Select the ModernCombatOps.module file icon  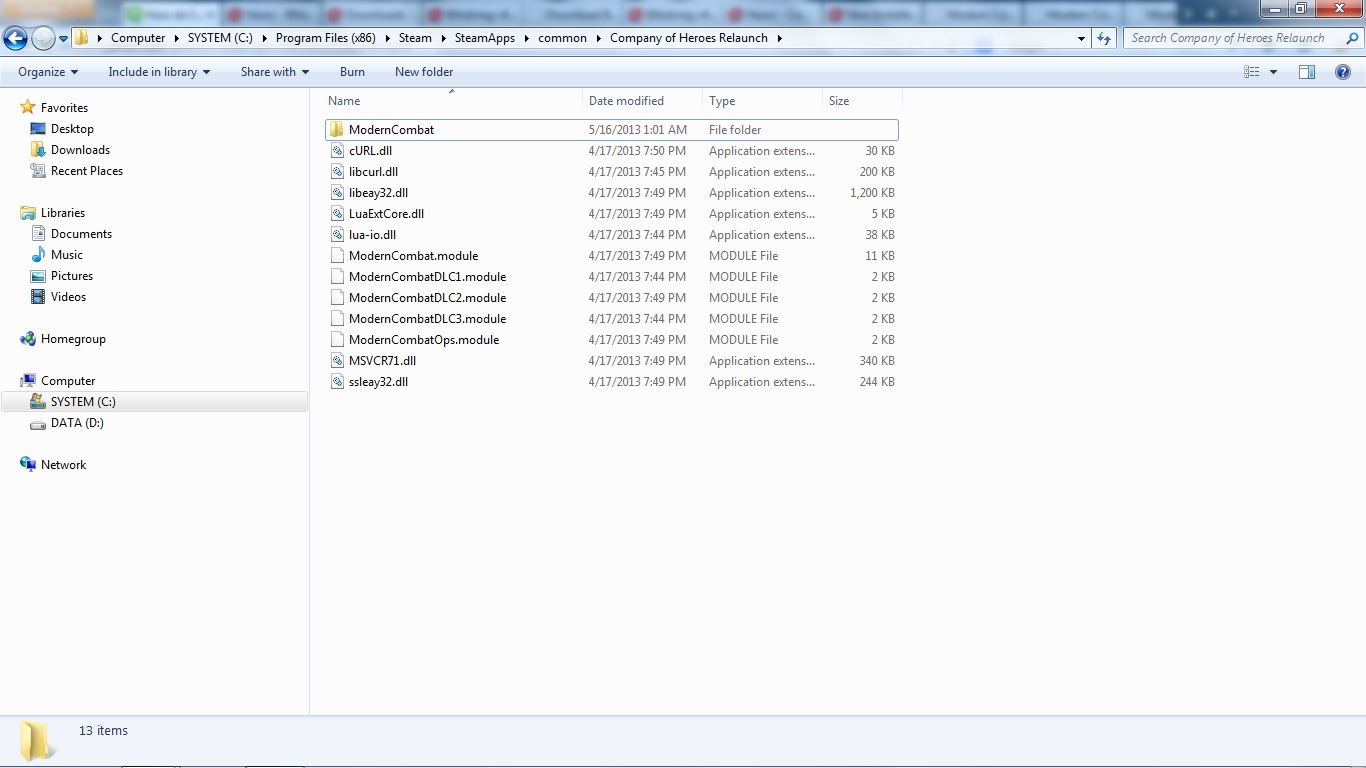[338, 340]
